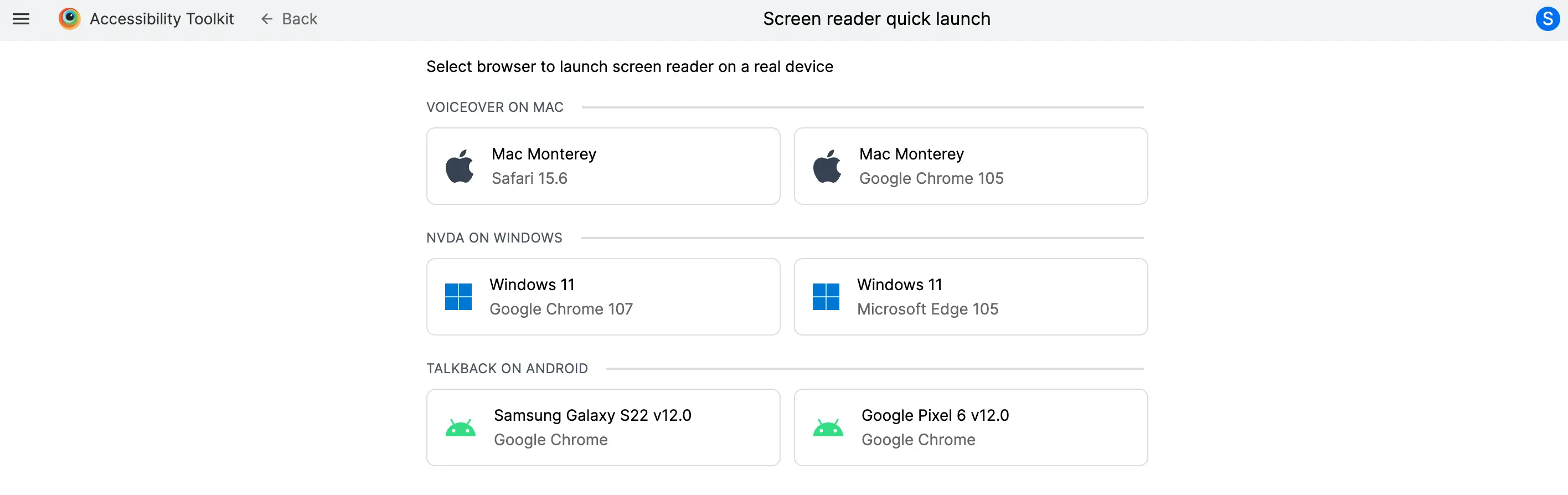Click Windows logo on Chrome 107 card
1568x495 pixels.
(x=458, y=297)
